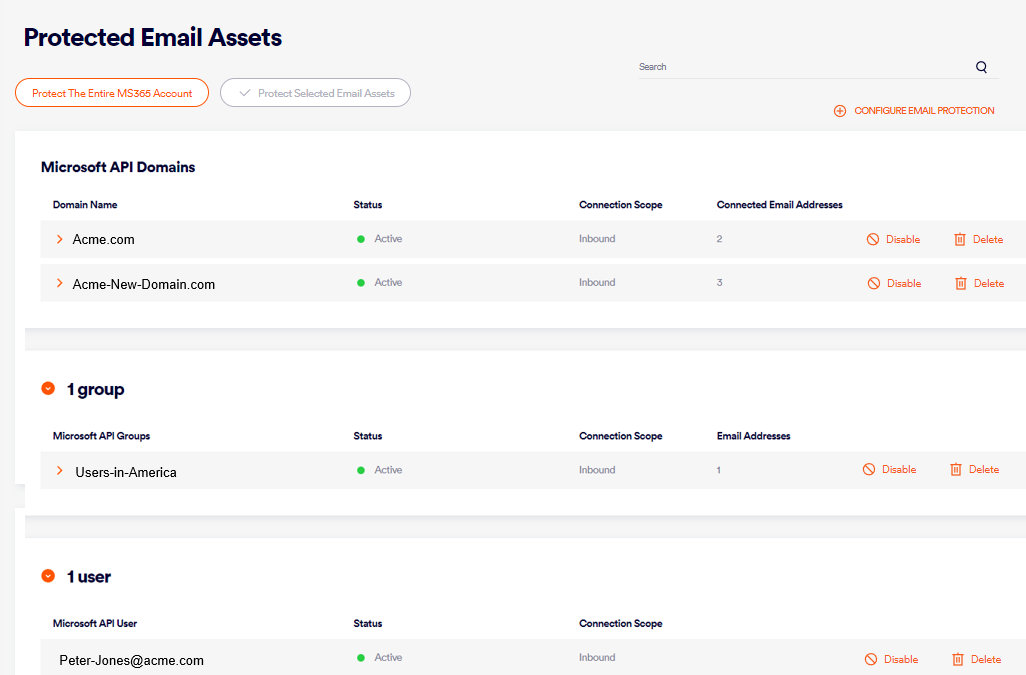1026x675 pixels.
Task: Click Disable icon for Acme.com domain
Action: coord(873,240)
